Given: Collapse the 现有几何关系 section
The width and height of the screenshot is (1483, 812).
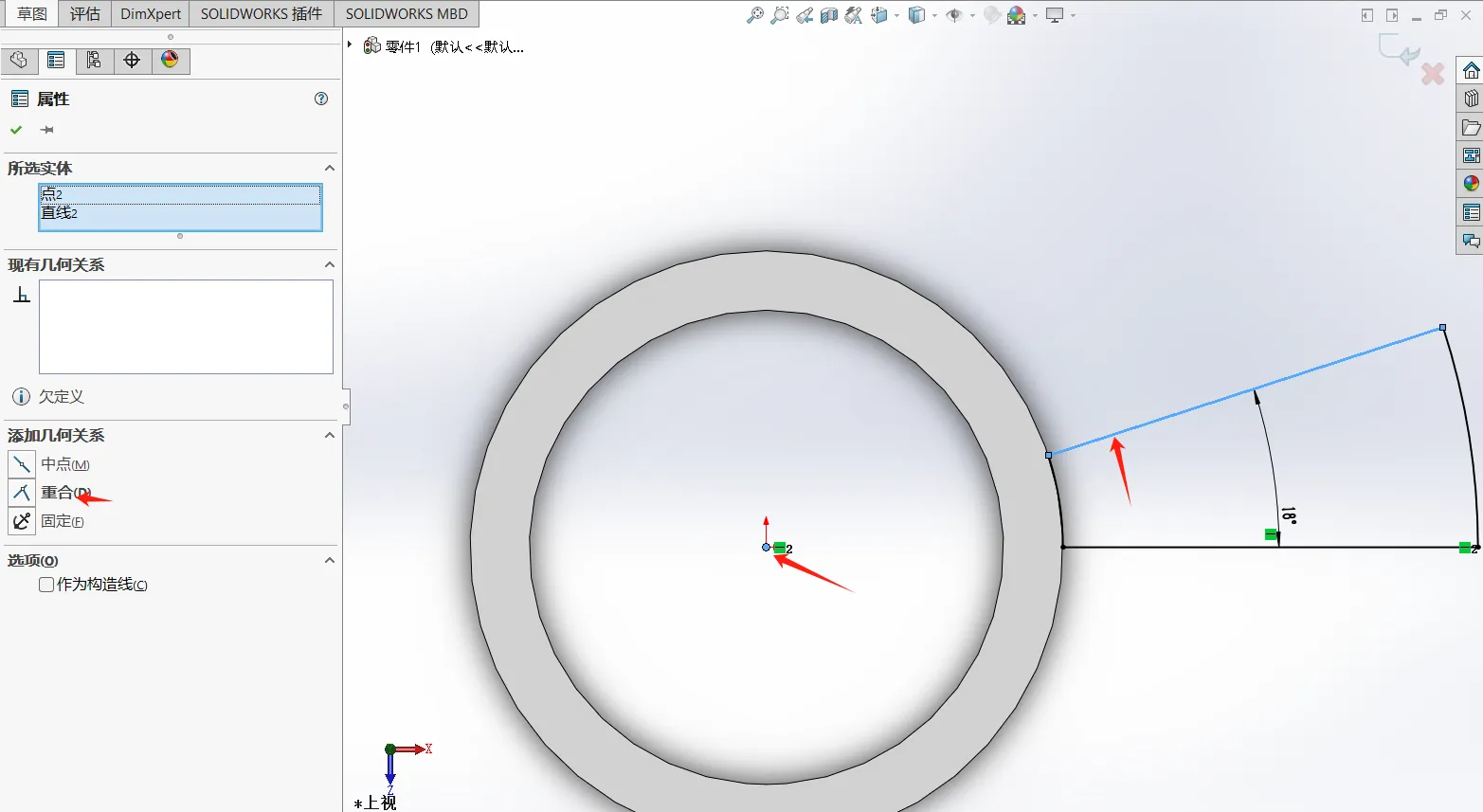Looking at the screenshot, I should (330, 264).
